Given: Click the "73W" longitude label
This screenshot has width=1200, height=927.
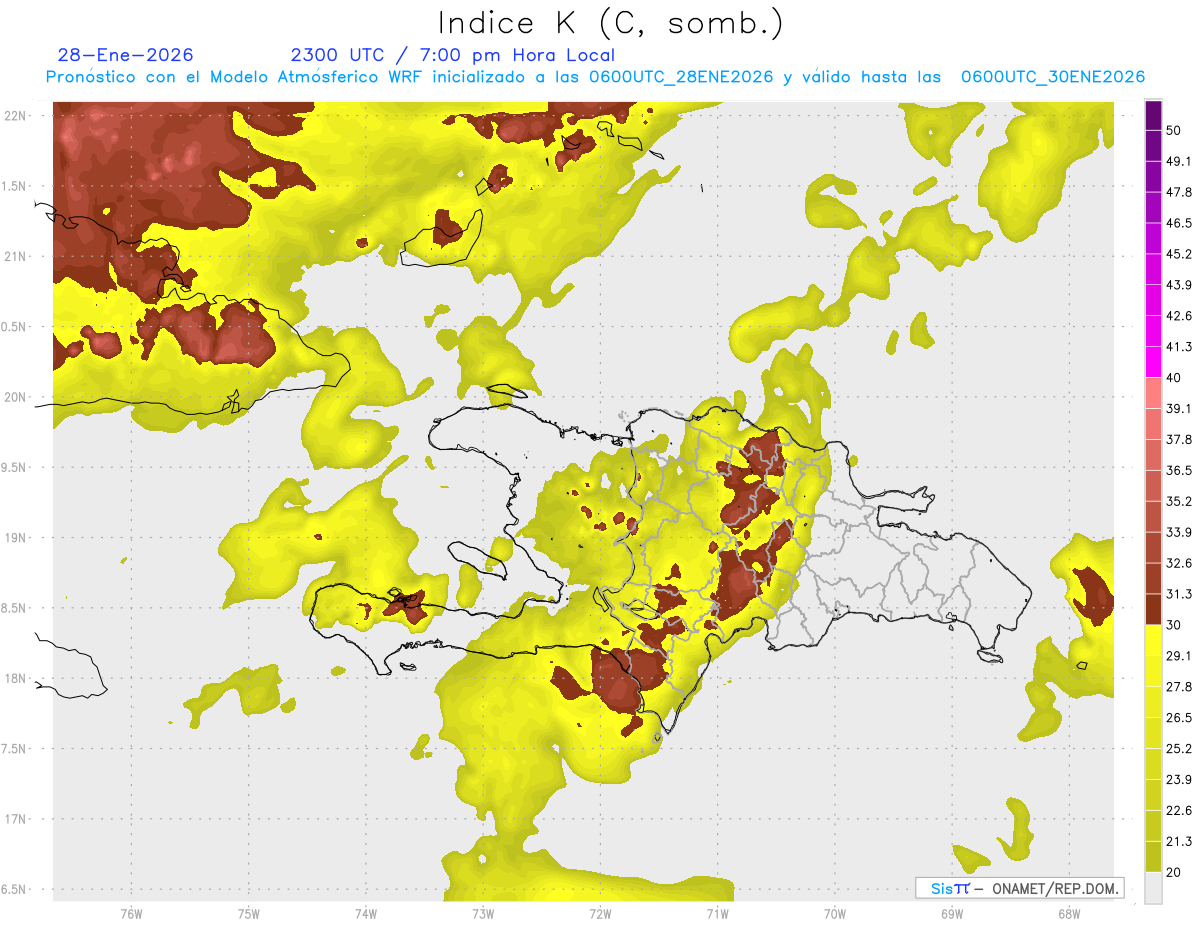Looking at the screenshot, I should coord(482,914).
